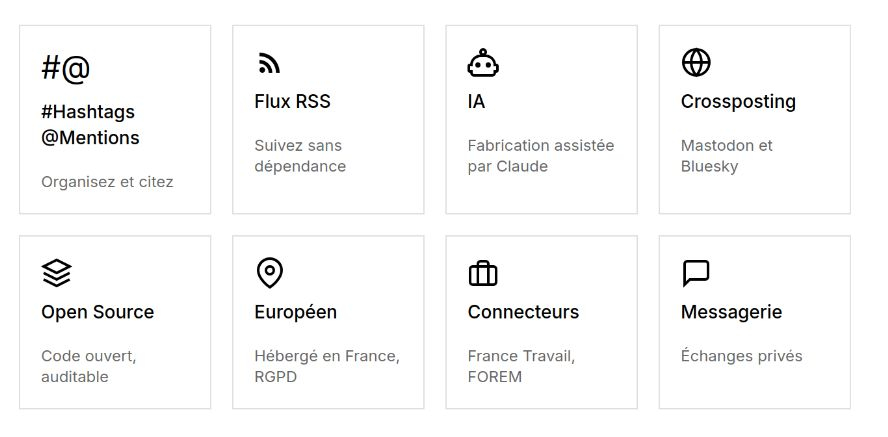
Task: Click the Européen heading
Action: coord(295,312)
